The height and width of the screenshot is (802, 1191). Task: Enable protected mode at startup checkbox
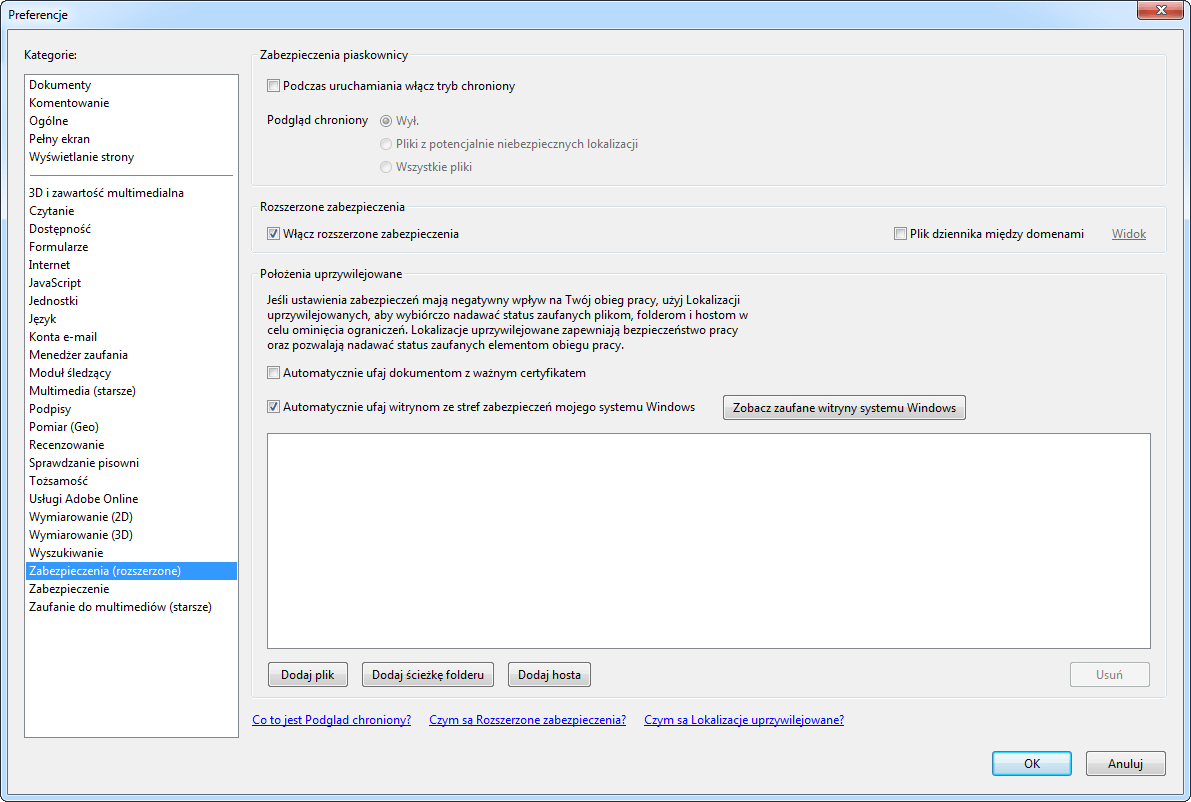tap(273, 86)
